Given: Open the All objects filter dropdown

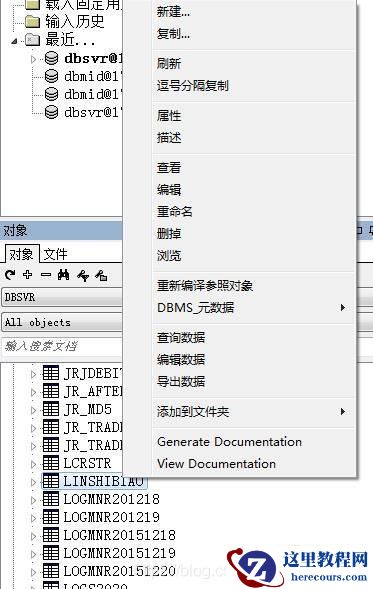Looking at the screenshot, I should [x=62, y=322].
